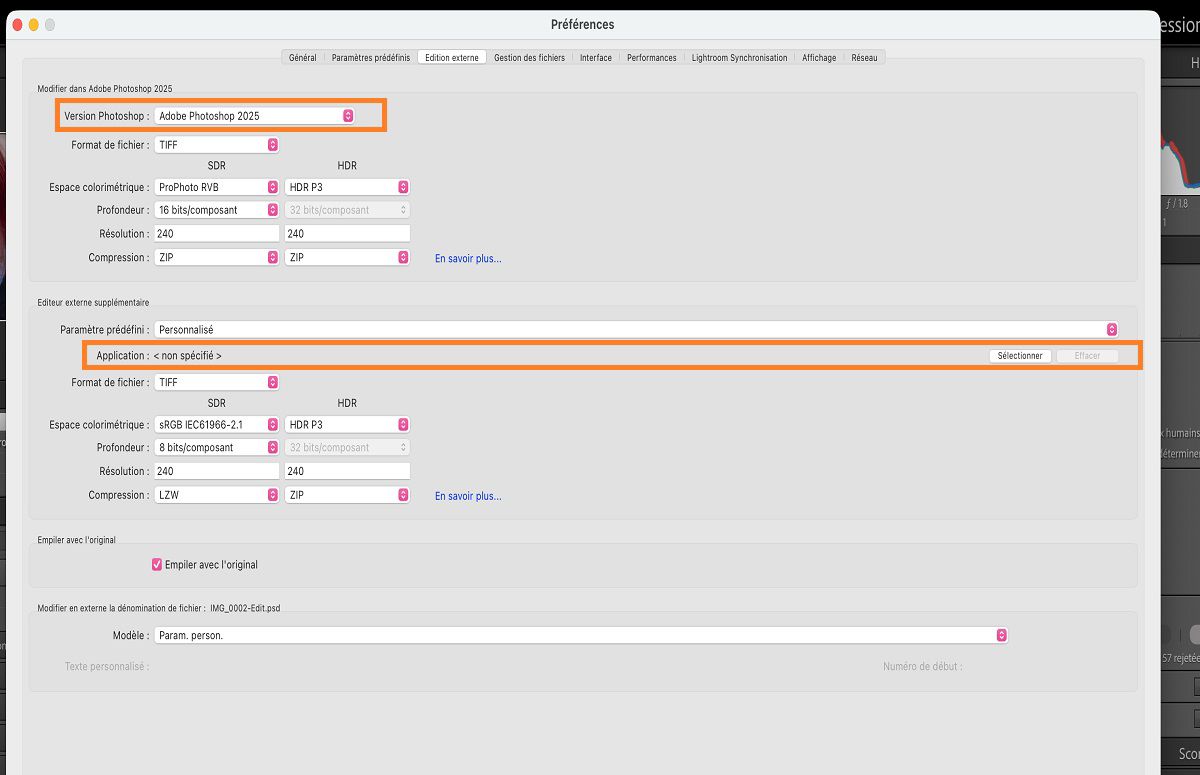
Task: Open Photoshop HDR P3 color space dropdown
Action: [347, 187]
